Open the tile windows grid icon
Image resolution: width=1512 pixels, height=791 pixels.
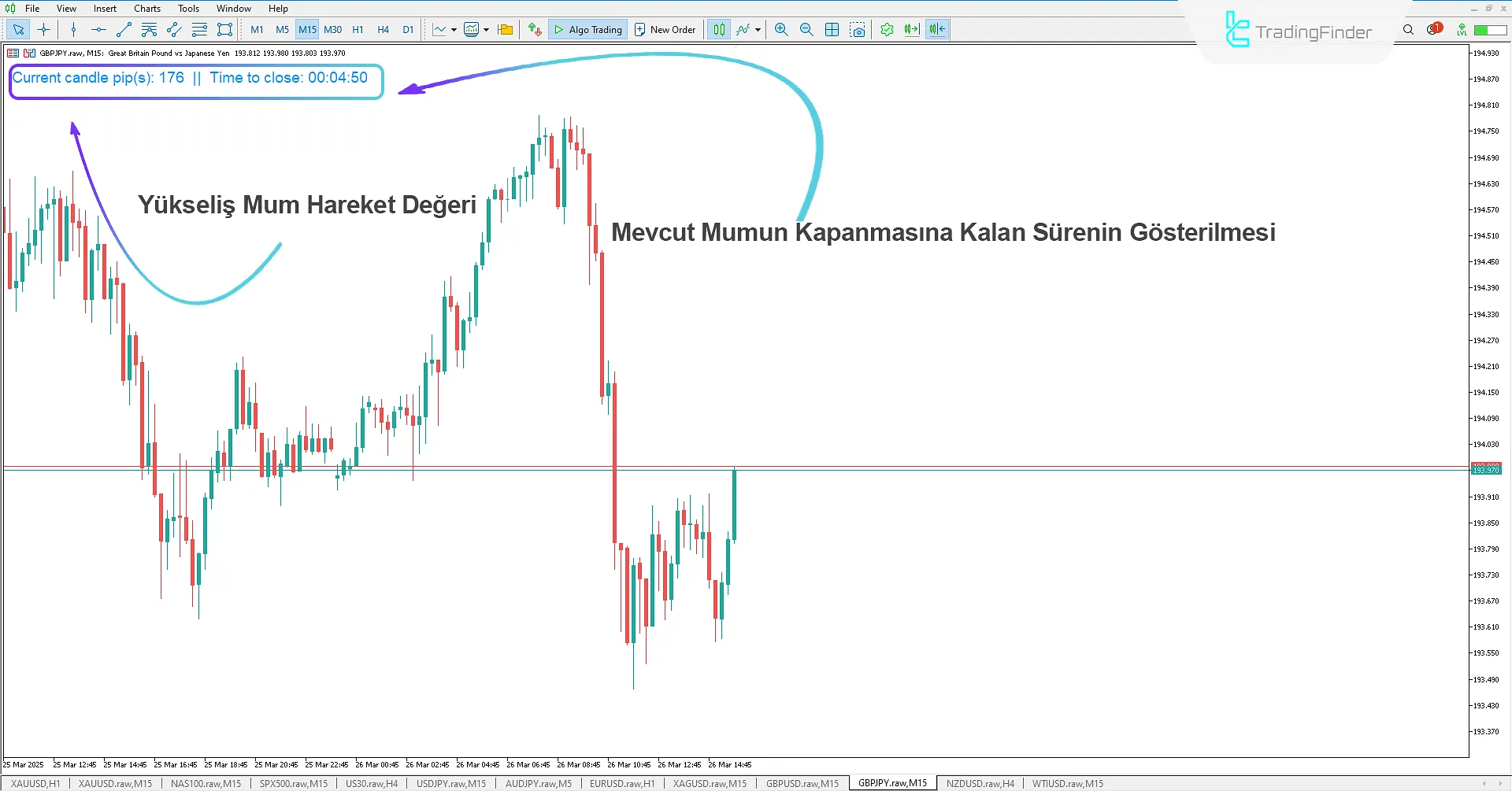832,30
